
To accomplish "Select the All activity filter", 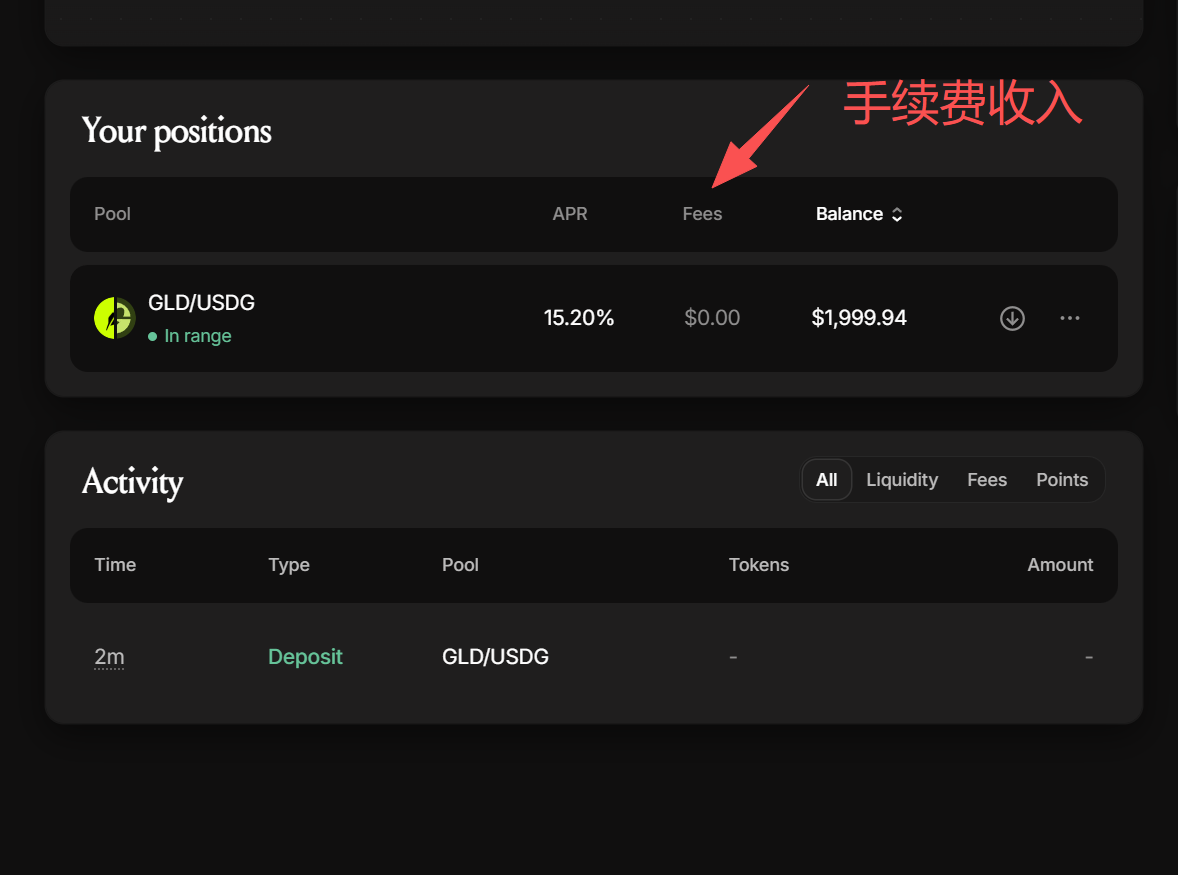I will point(826,480).
